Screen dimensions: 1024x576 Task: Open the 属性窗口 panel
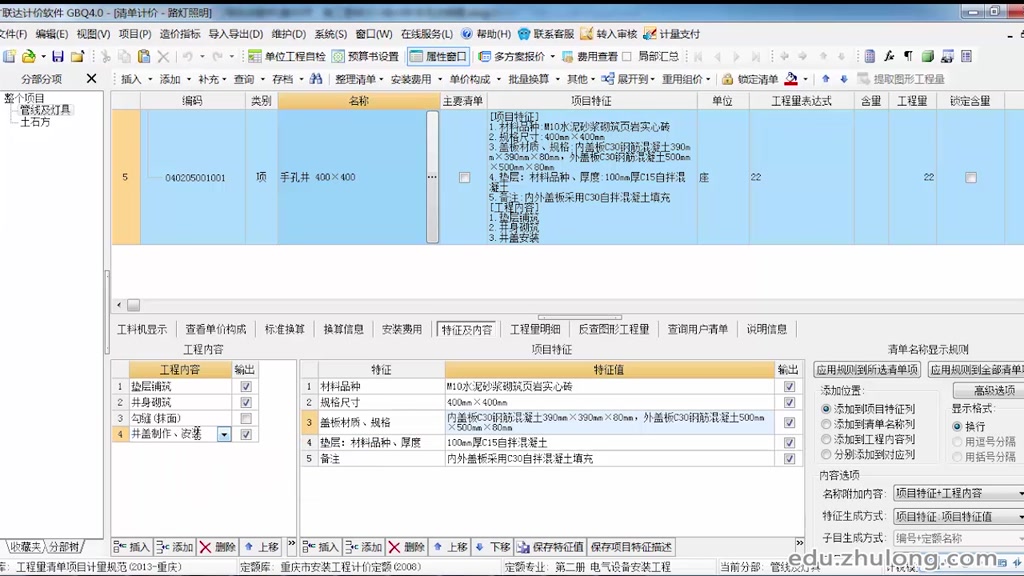tap(440, 57)
